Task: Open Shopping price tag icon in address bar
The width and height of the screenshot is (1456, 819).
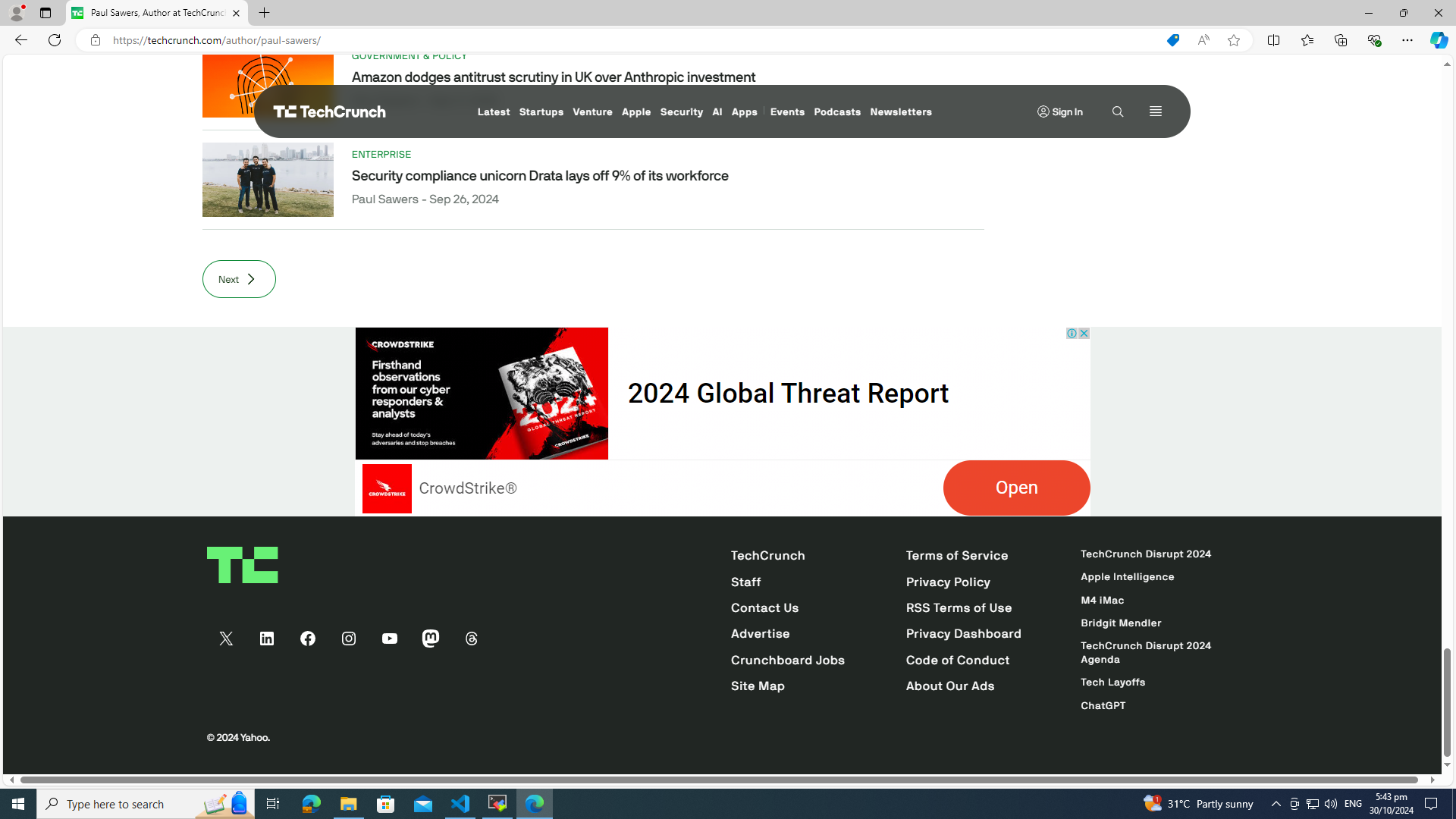Action: tap(1173, 40)
